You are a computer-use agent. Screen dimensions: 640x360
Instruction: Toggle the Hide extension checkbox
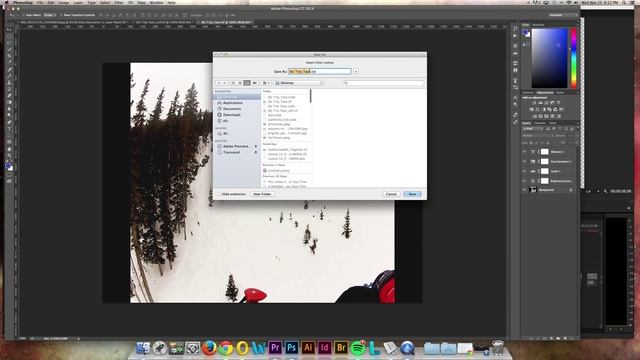(219, 194)
